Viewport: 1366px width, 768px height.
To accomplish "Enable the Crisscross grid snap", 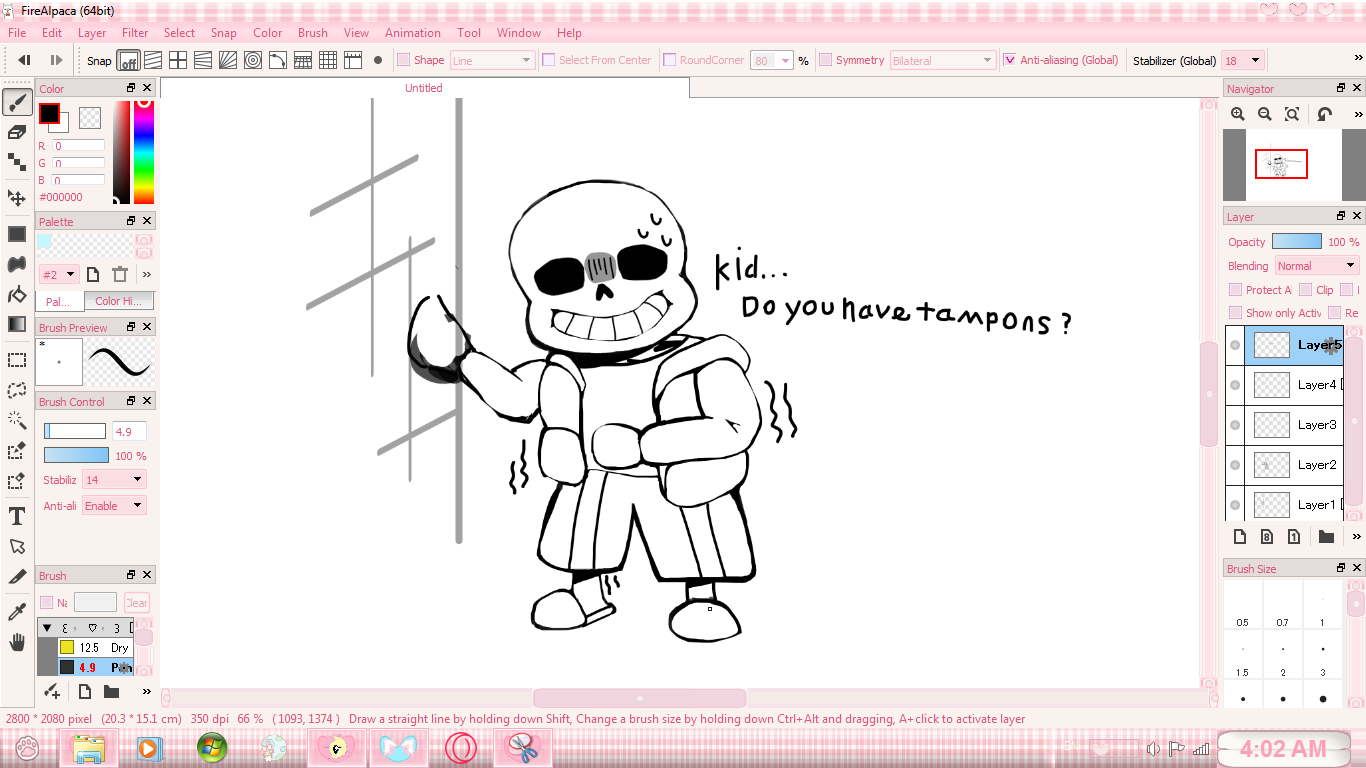I will (178, 60).
